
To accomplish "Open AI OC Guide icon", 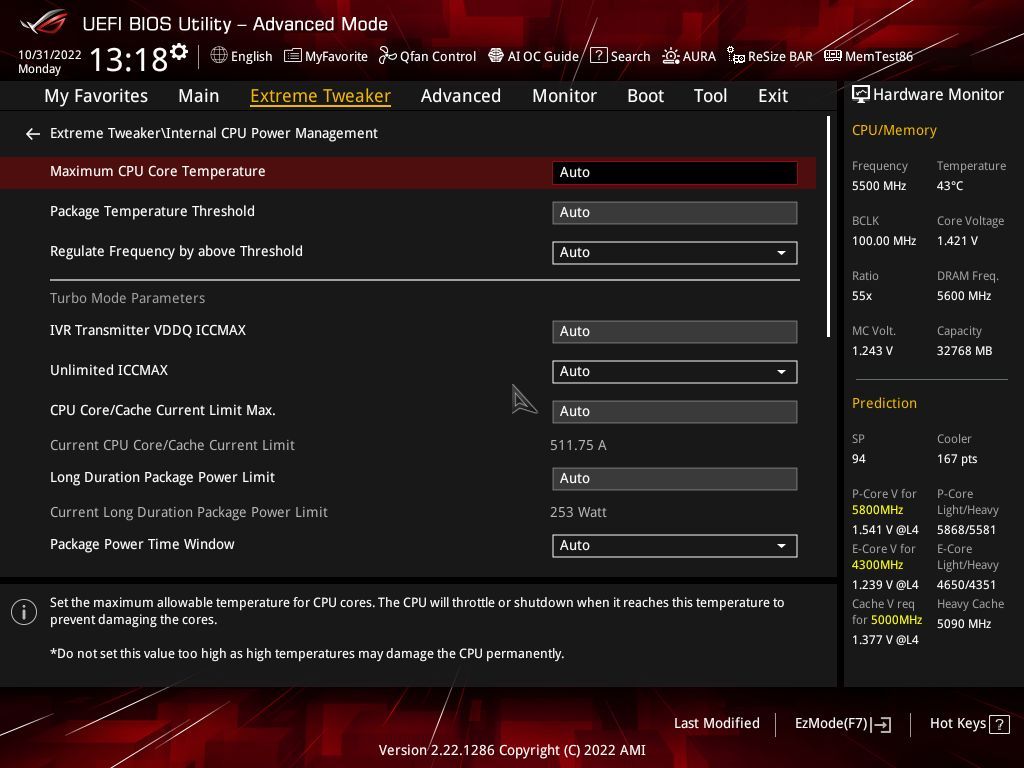I will [x=496, y=56].
